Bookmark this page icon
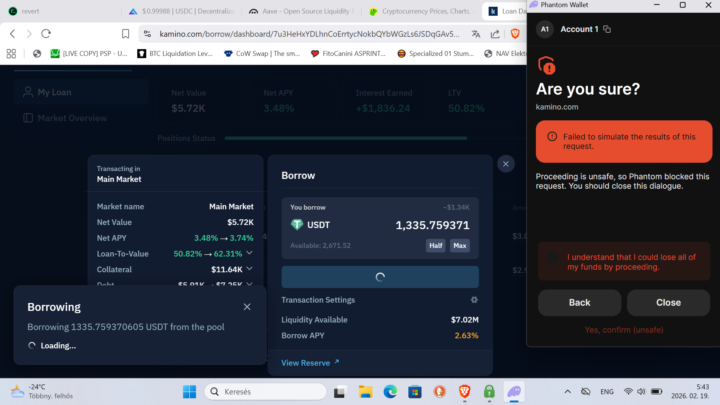Image resolution: width=720 pixels, height=405 pixels. coord(125,34)
